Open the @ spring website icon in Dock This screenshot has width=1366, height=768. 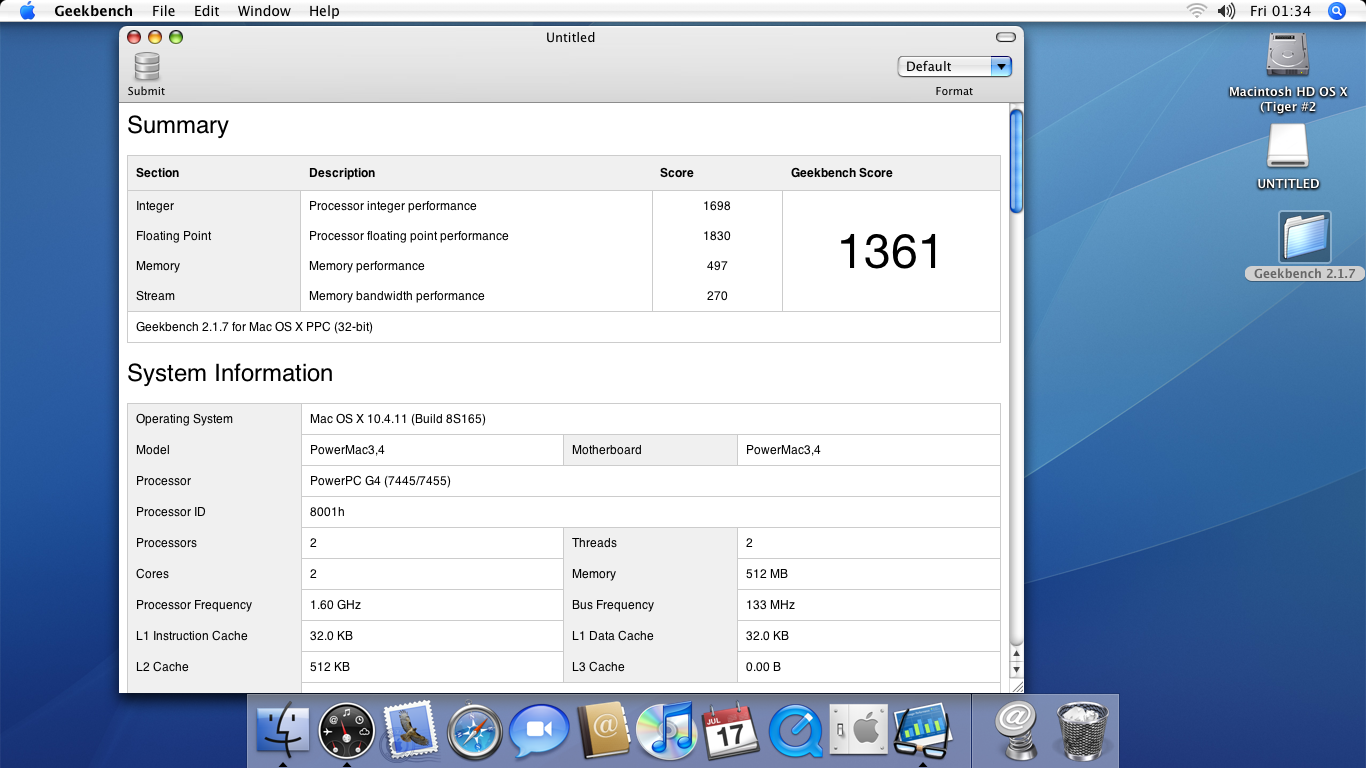click(x=1017, y=731)
